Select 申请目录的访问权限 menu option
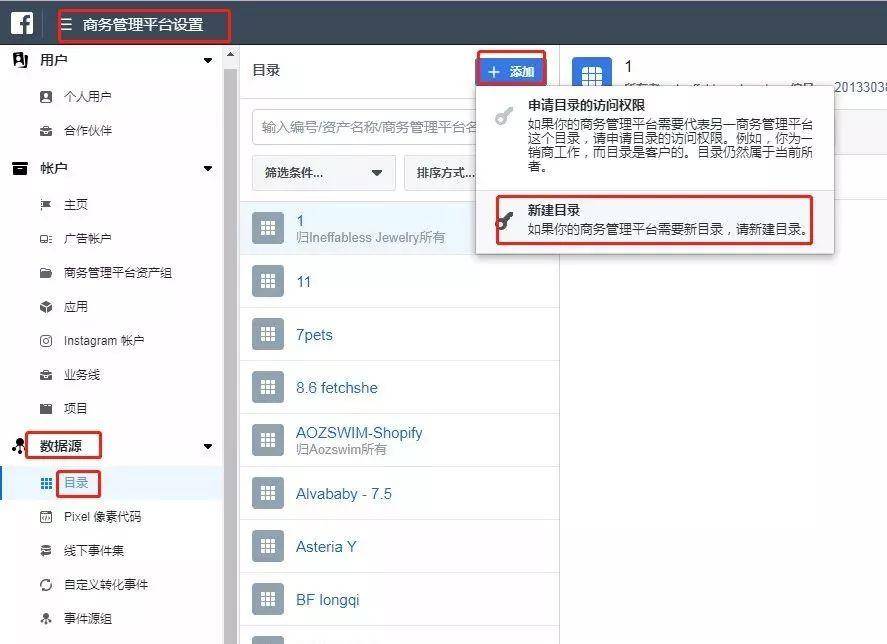The height and width of the screenshot is (644, 887). pos(655,136)
